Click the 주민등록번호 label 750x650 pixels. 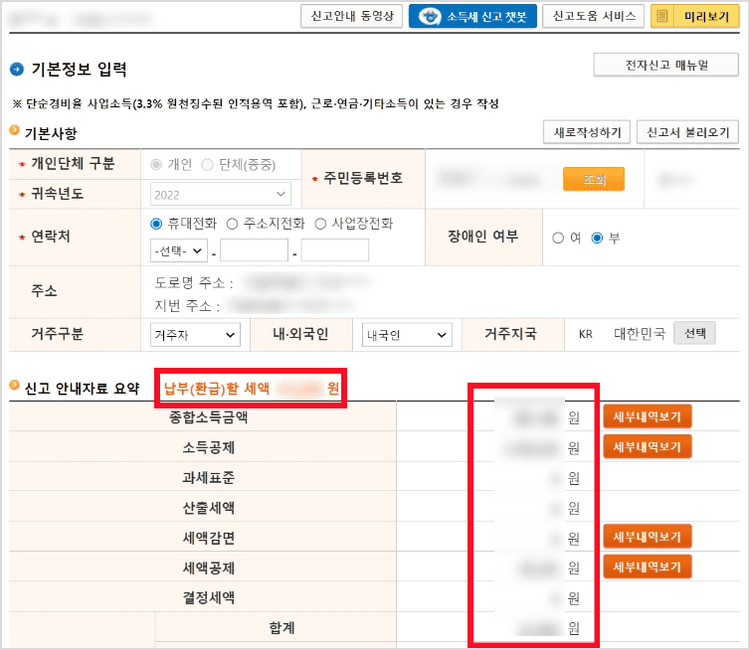point(363,178)
